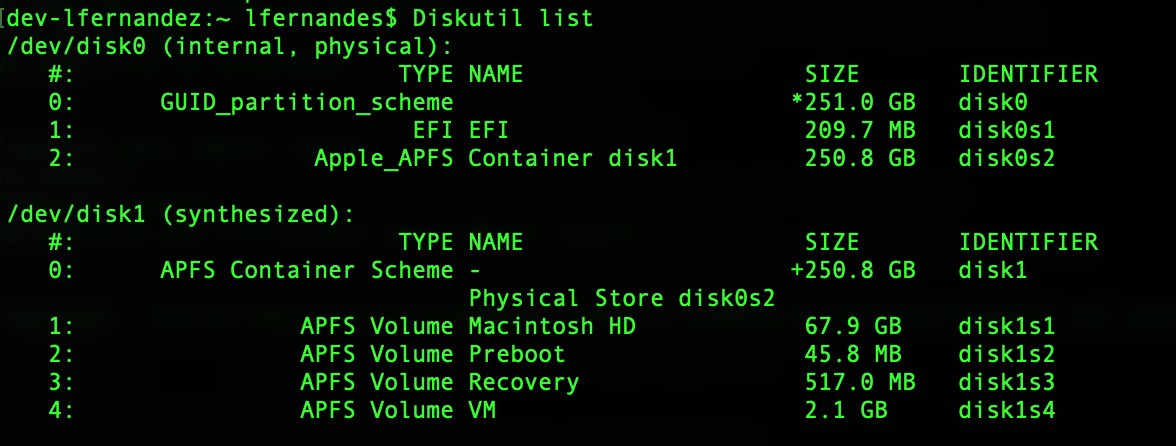Click the 'VM' volume name

point(482,410)
